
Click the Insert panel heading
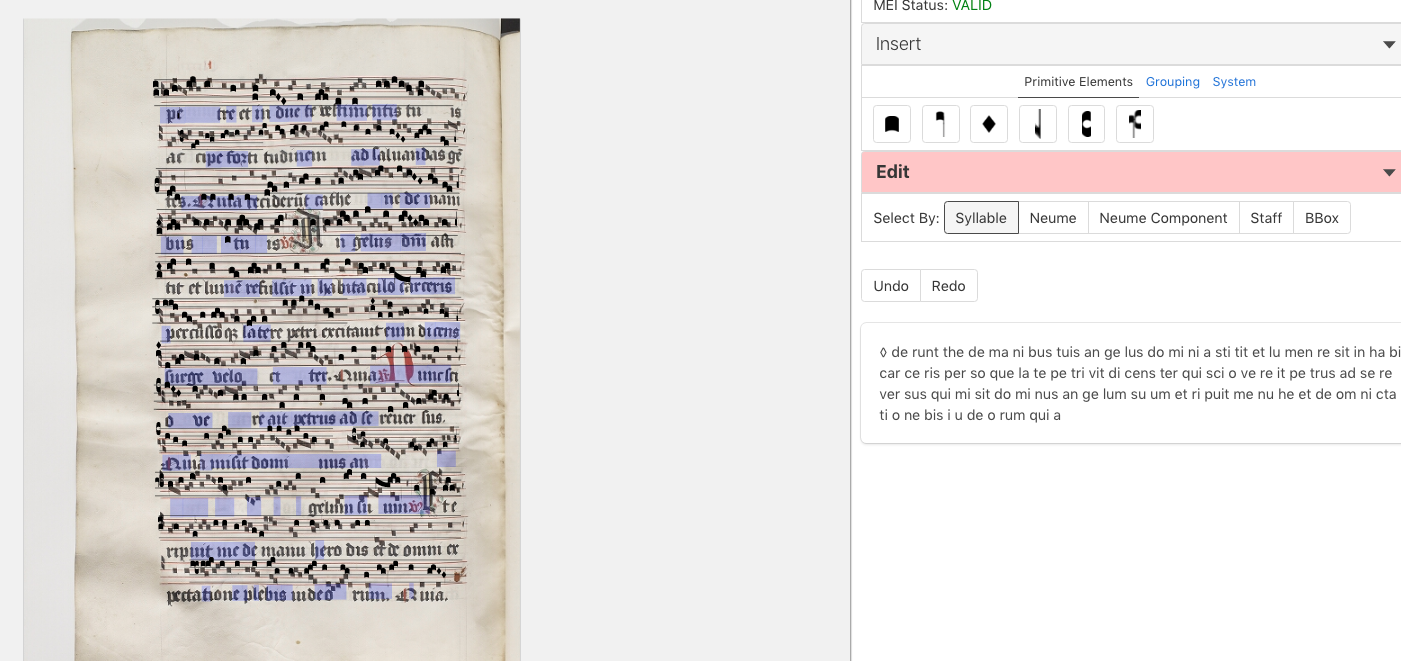(898, 44)
